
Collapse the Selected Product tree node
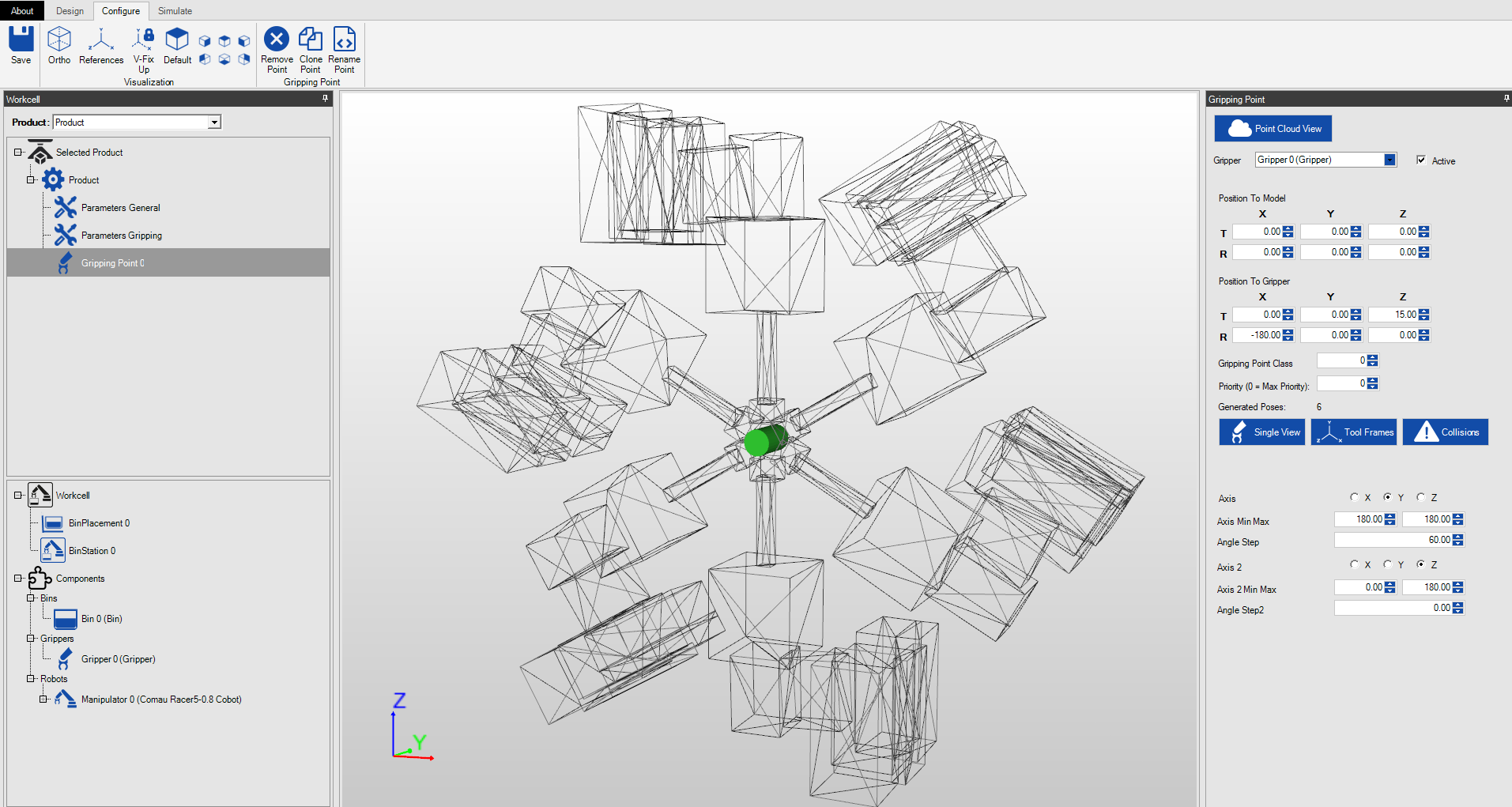tap(18, 153)
